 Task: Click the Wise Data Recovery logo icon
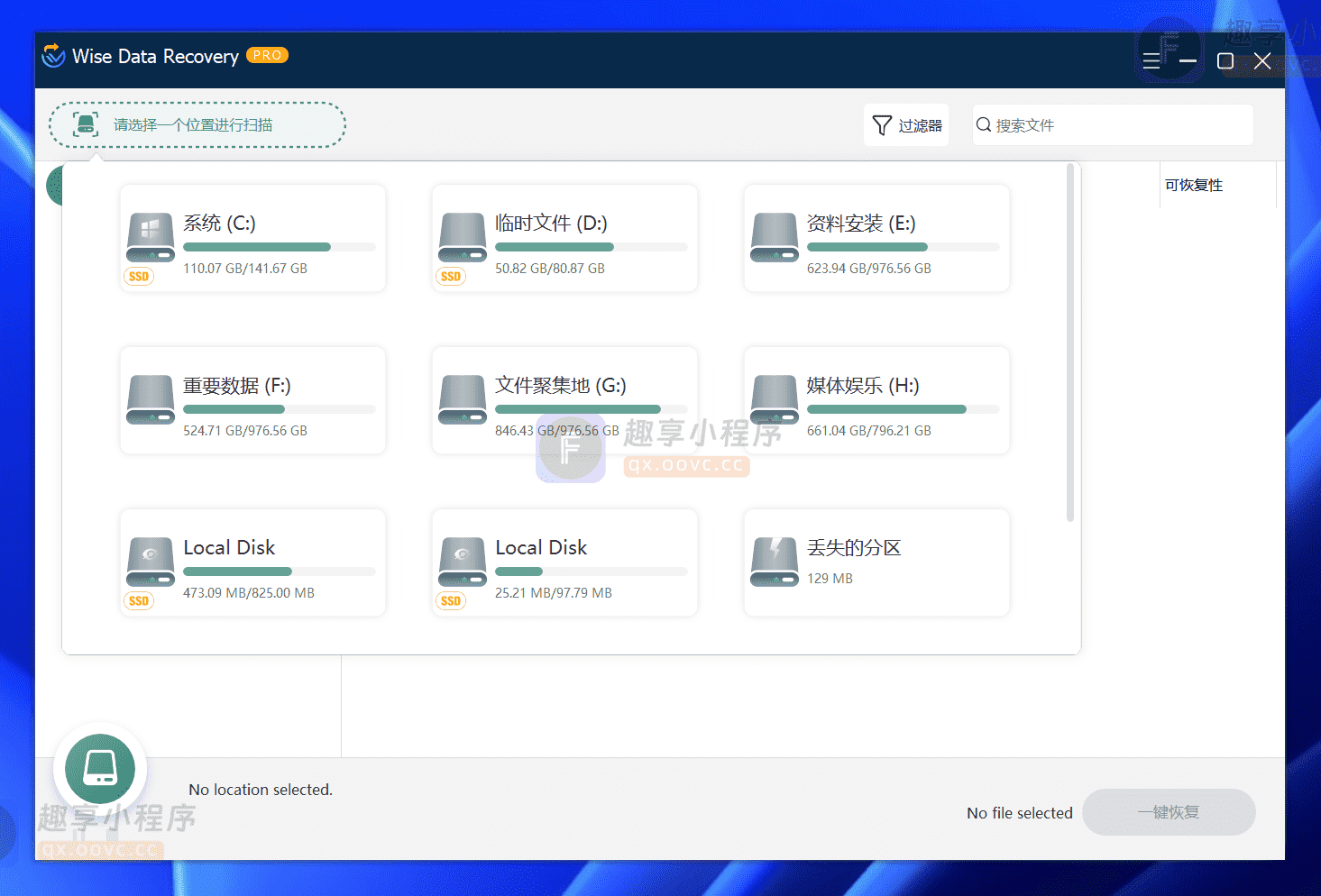point(53,56)
